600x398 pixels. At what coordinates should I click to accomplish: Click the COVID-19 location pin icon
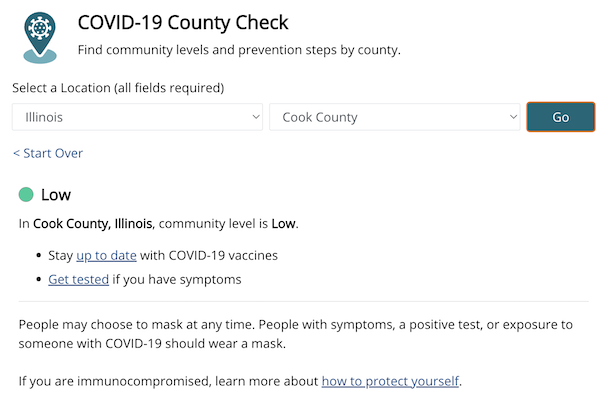[40, 38]
